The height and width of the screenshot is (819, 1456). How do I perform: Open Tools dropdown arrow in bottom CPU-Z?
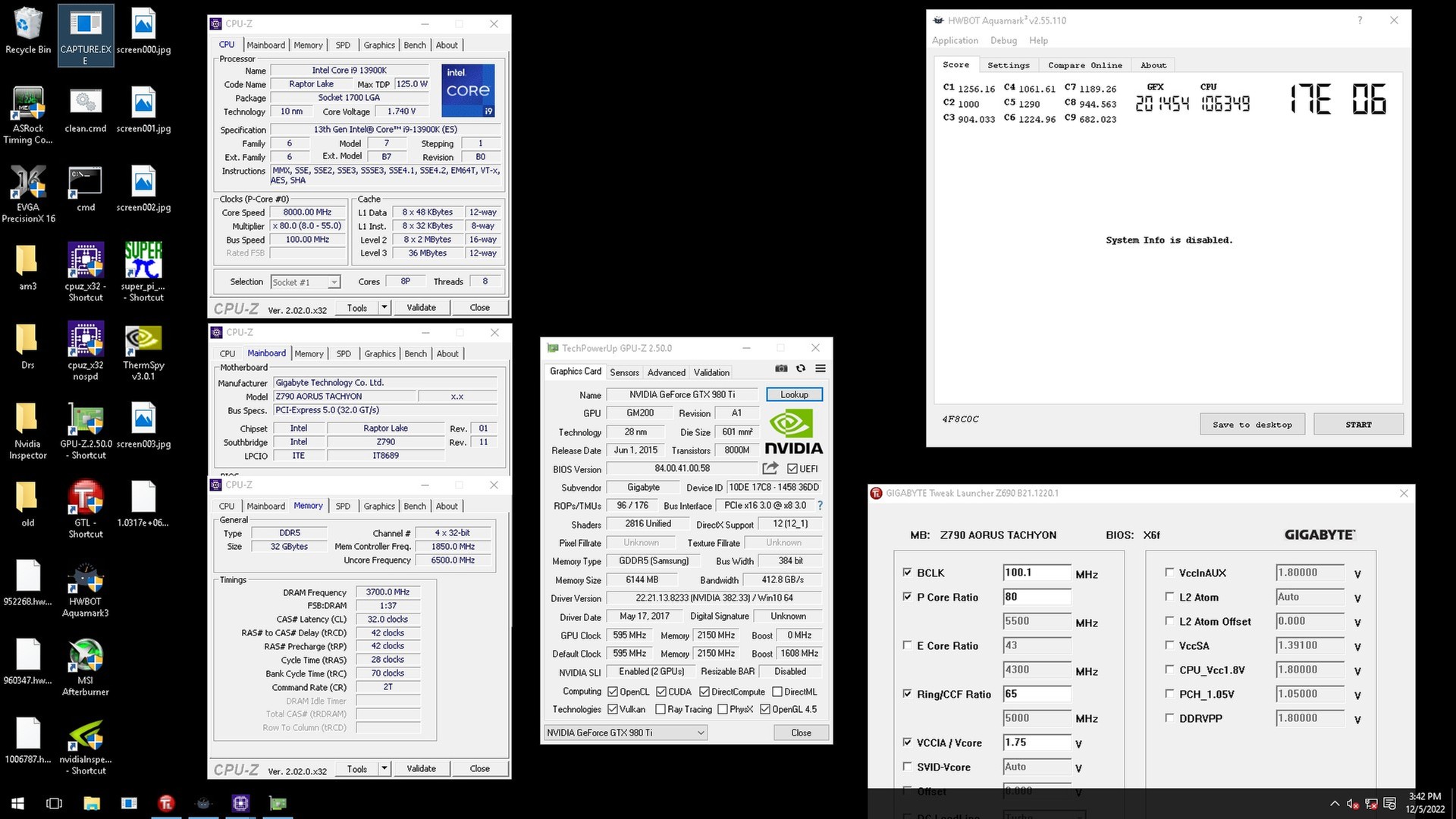point(384,769)
